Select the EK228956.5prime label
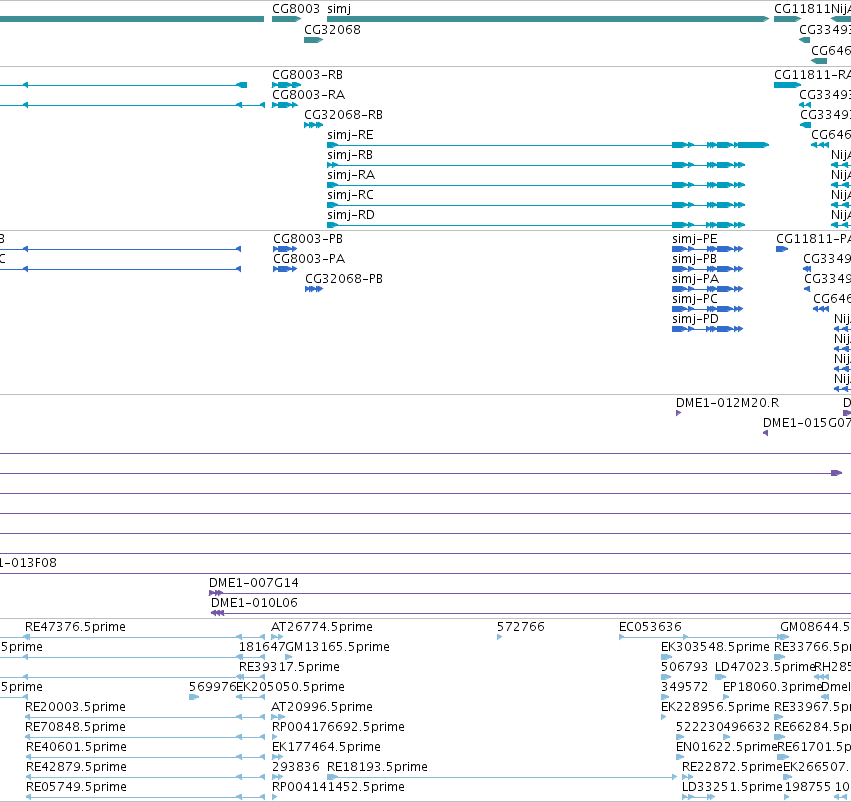851x802 pixels. (715, 707)
